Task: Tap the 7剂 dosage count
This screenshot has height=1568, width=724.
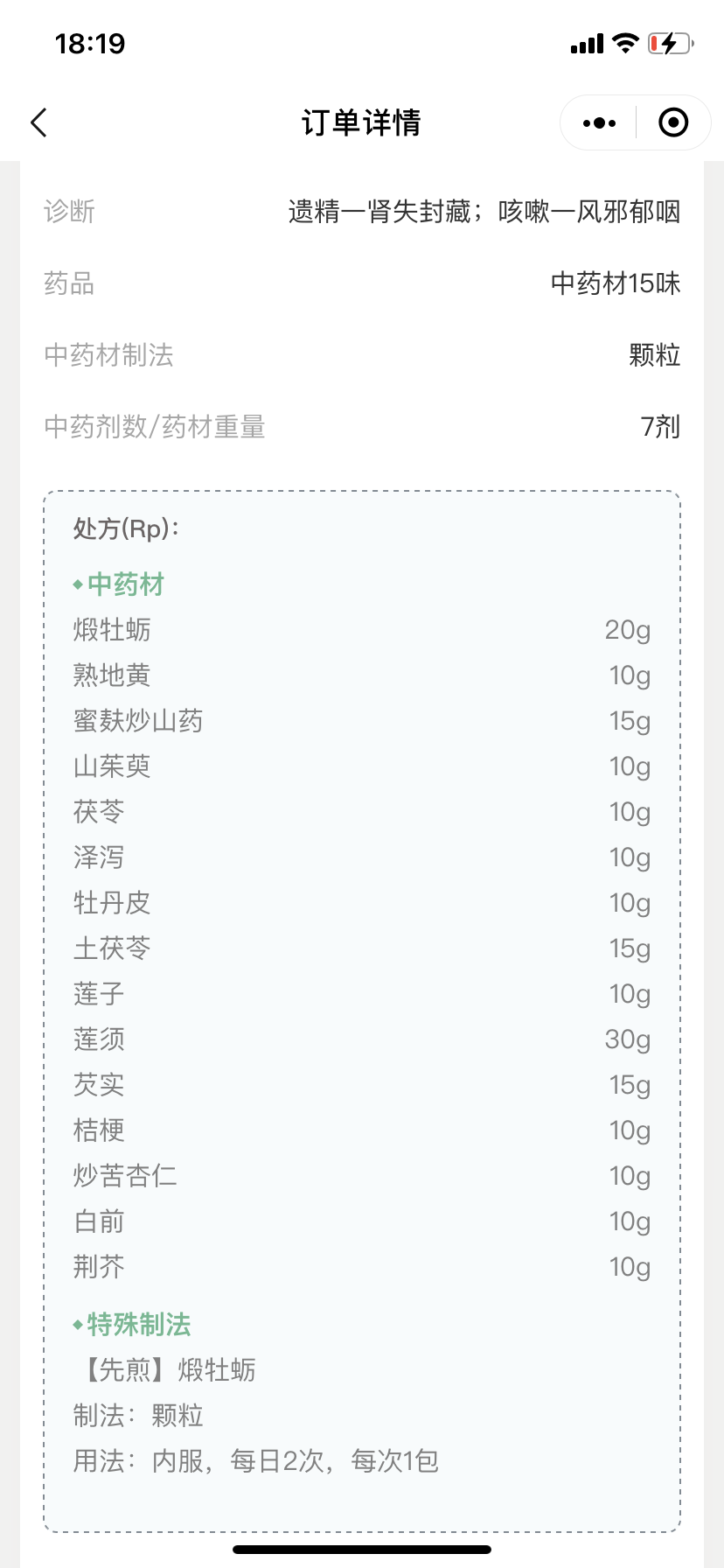Action: (x=660, y=427)
